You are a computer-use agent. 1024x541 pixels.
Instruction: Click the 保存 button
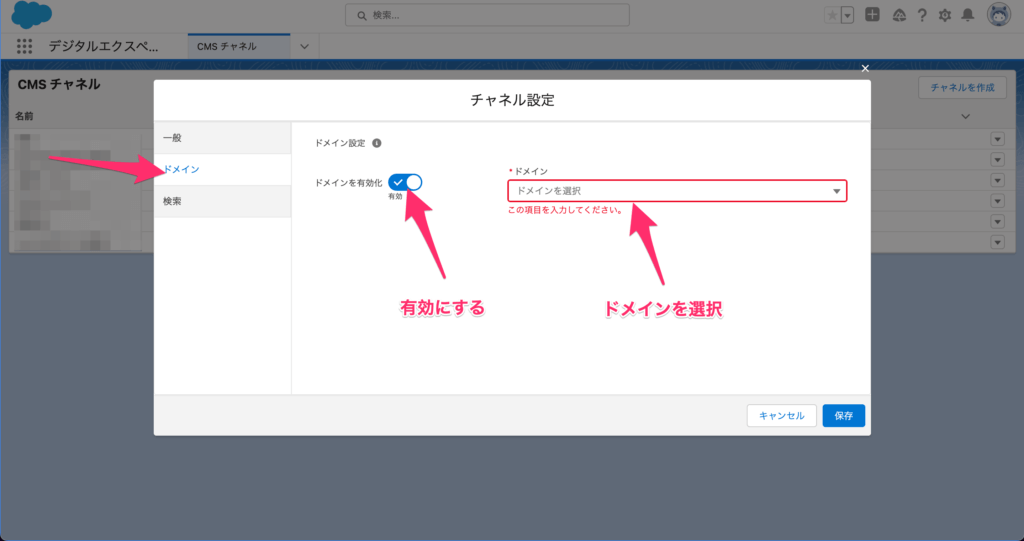coord(843,416)
